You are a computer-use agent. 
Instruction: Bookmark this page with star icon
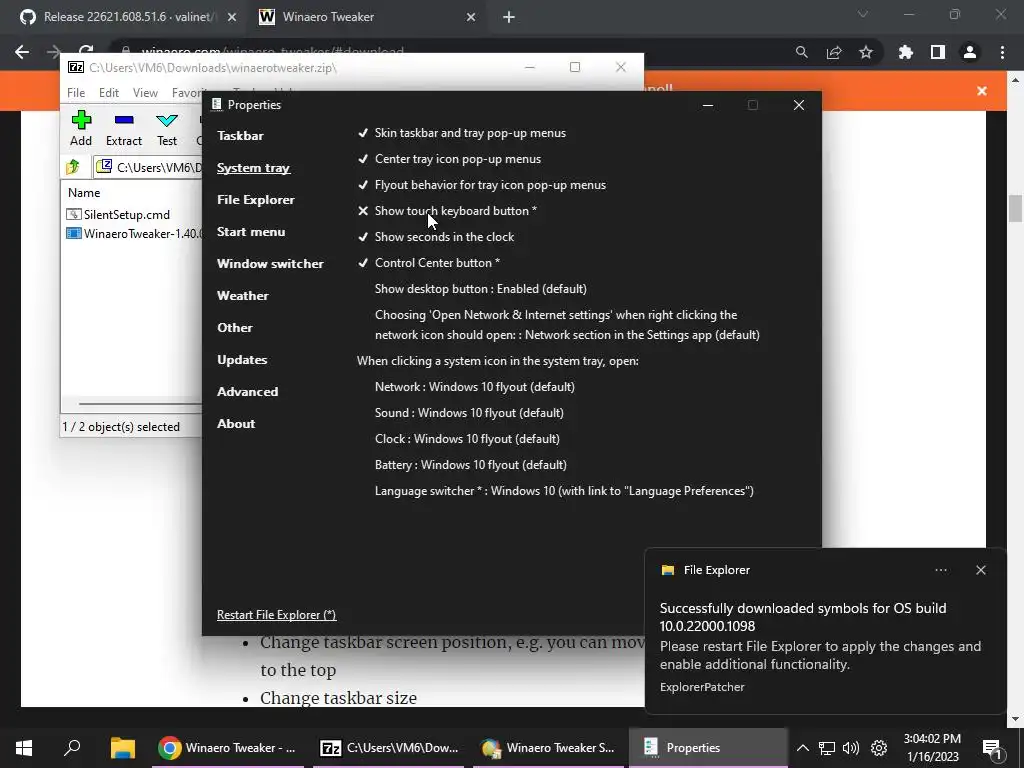[866, 52]
